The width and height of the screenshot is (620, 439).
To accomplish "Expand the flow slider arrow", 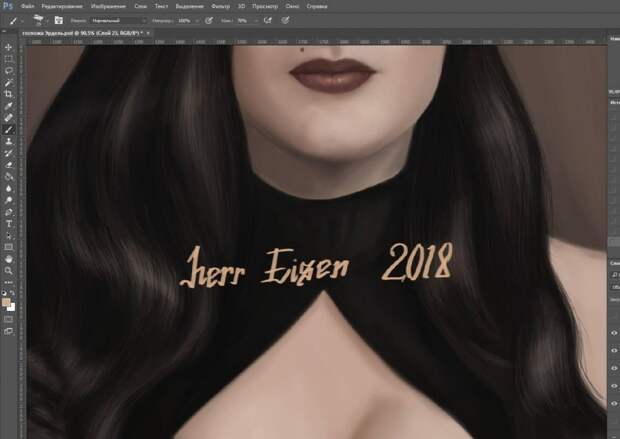I will tap(256, 21).
